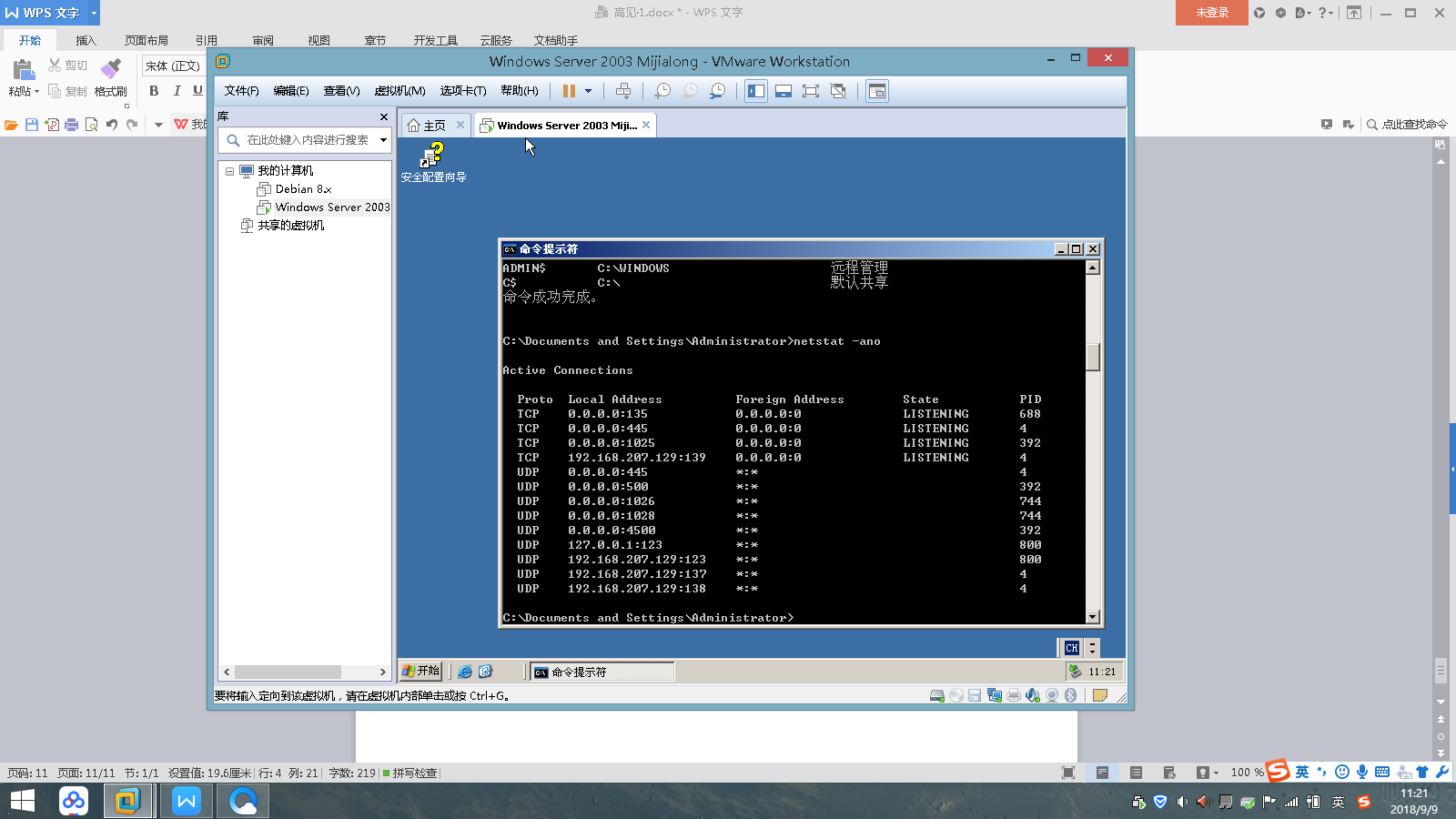Image resolution: width=1456 pixels, height=819 pixels.
Task: Take a snapshot of the virtual machine
Action: tap(662, 91)
